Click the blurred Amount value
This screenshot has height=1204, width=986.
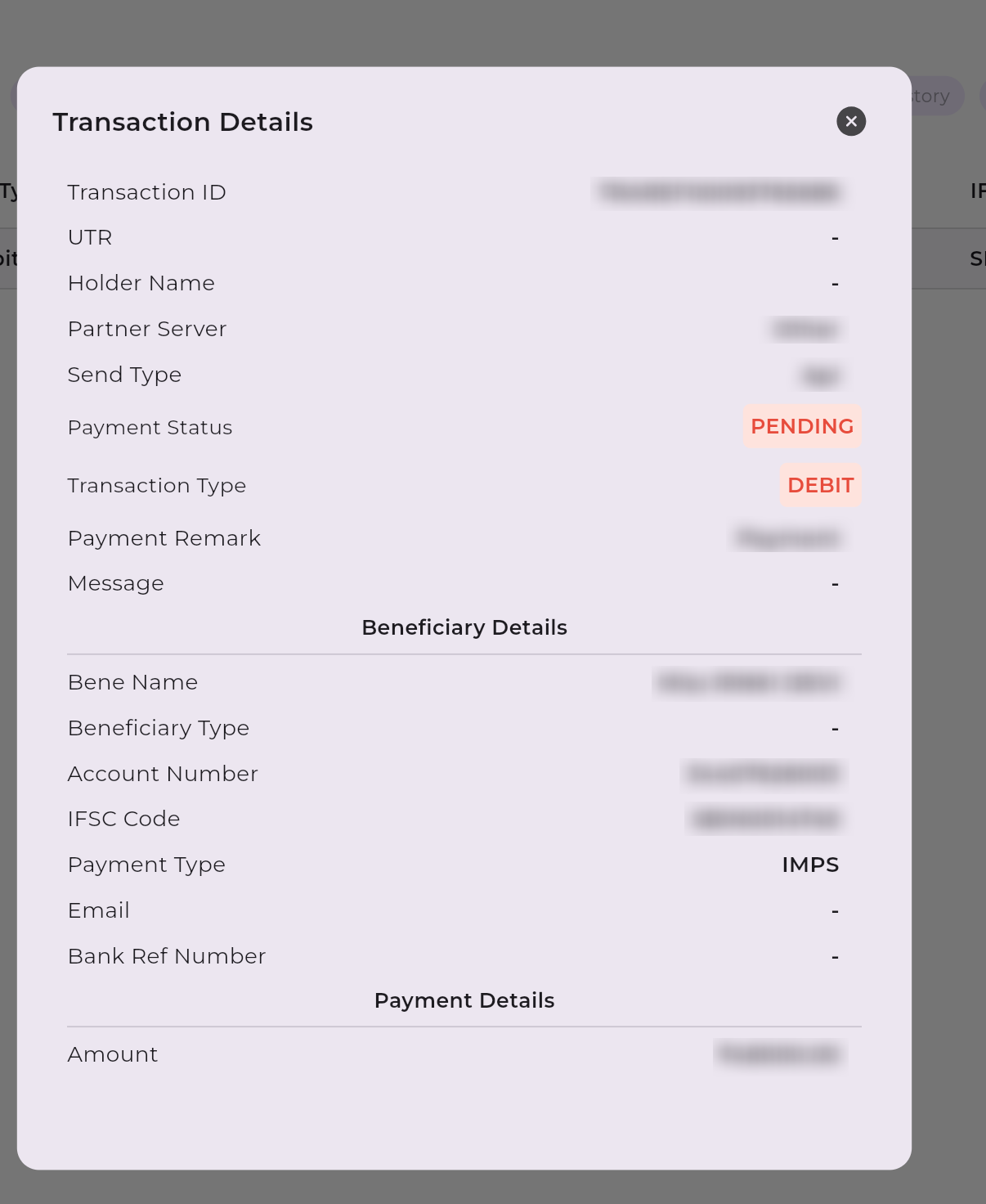[x=780, y=1054]
